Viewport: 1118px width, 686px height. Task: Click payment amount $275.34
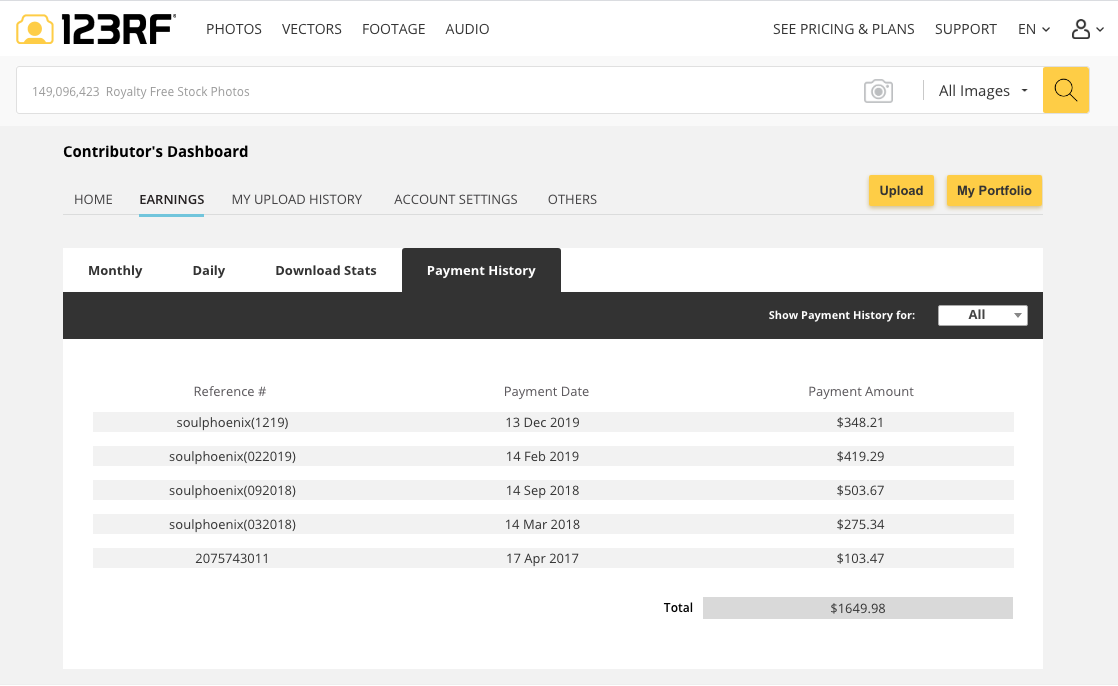pos(860,525)
